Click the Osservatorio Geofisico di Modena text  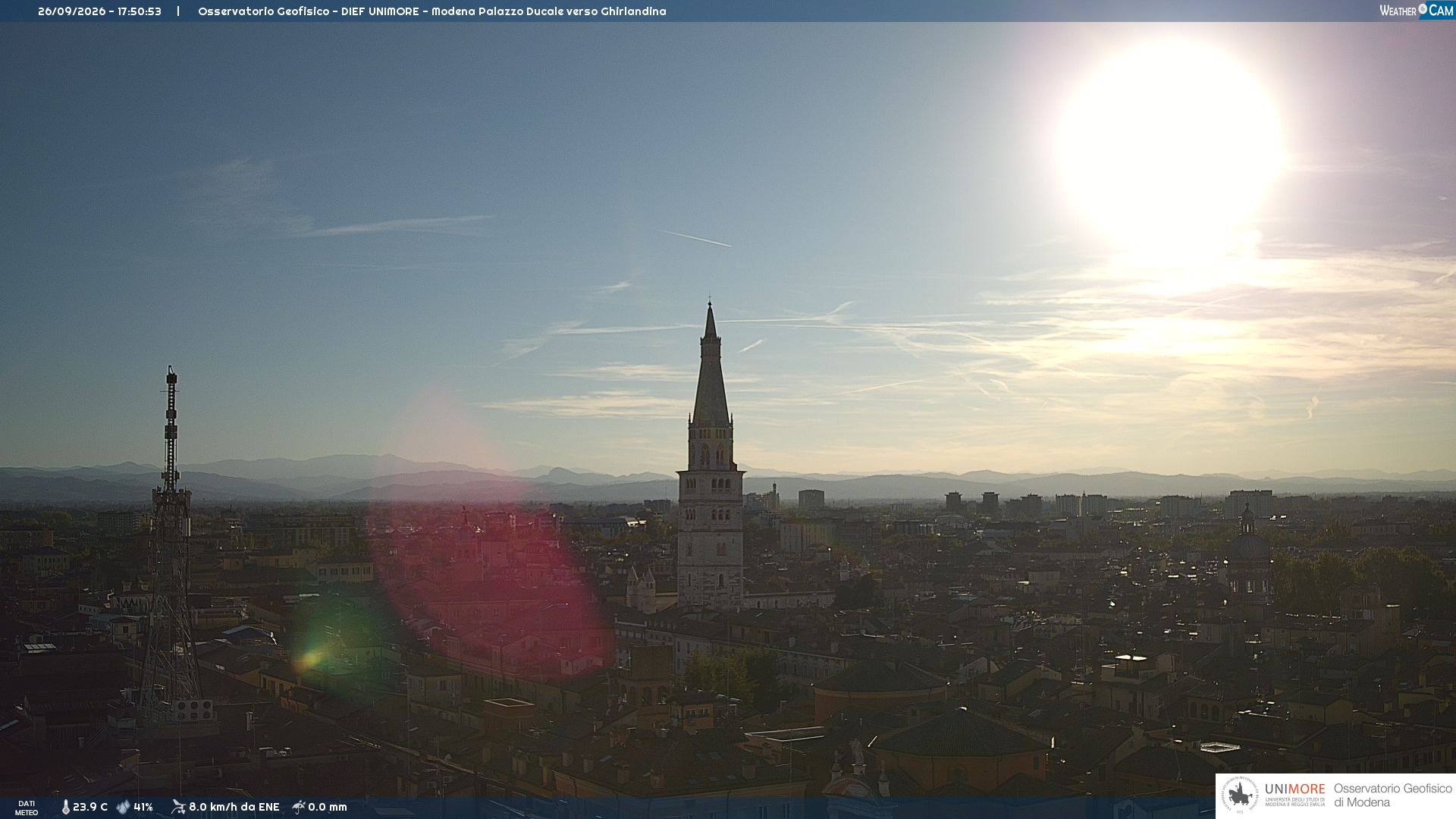coord(1392,795)
